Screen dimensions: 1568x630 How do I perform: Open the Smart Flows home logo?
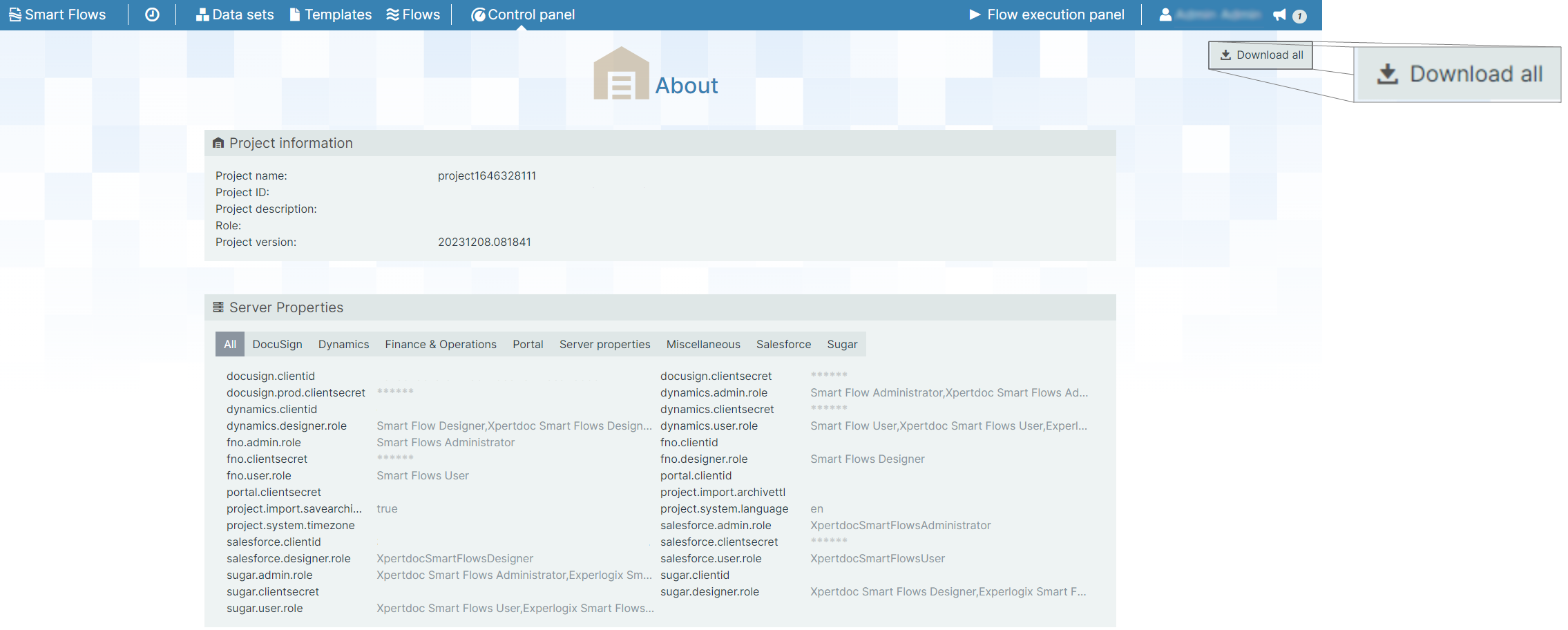click(57, 15)
